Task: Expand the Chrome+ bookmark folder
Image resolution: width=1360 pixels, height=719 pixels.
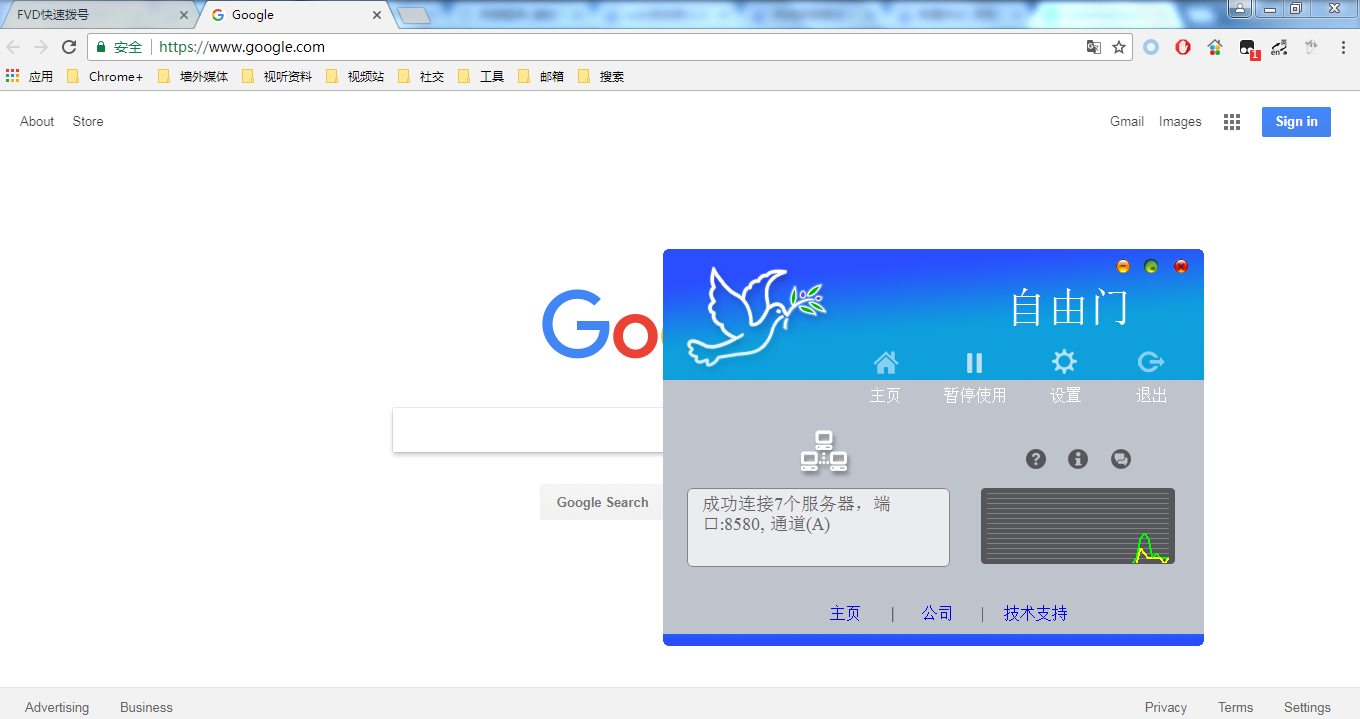Action: click(x=105, y=76)
